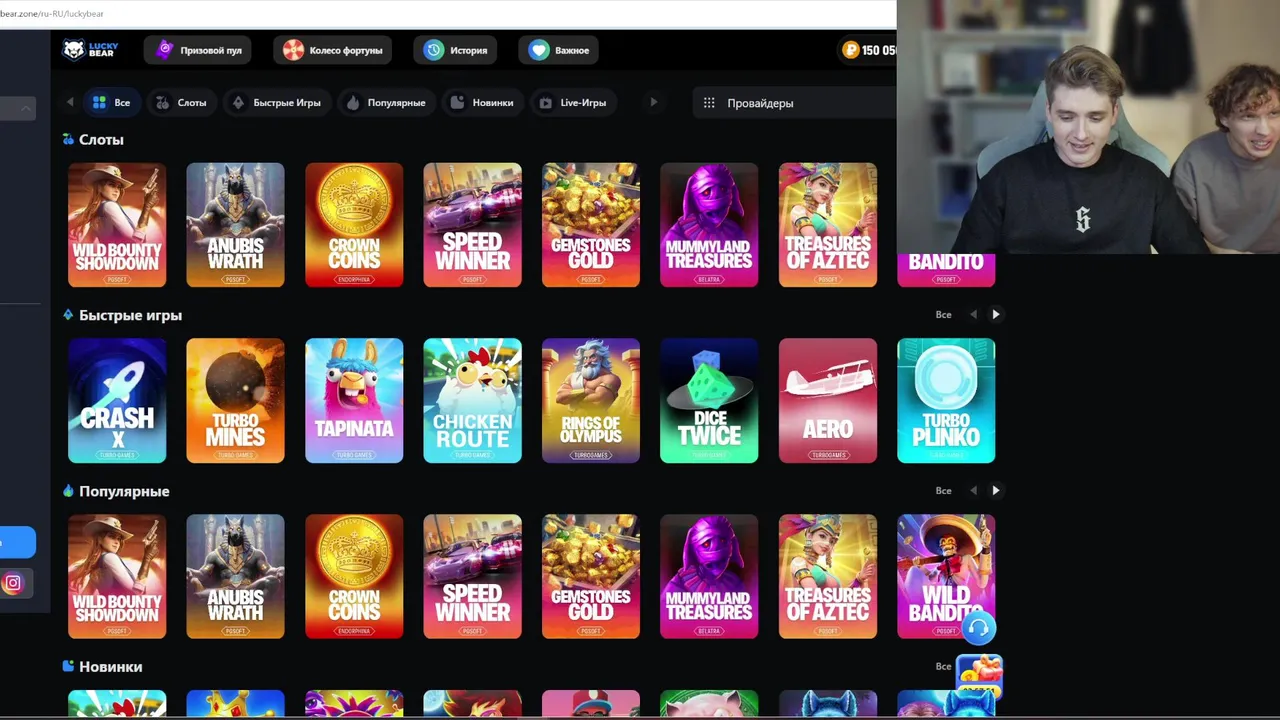This screenshot has width=1280, height=720.
Task: Open the Aero game
Action: [x=828, y=401]
